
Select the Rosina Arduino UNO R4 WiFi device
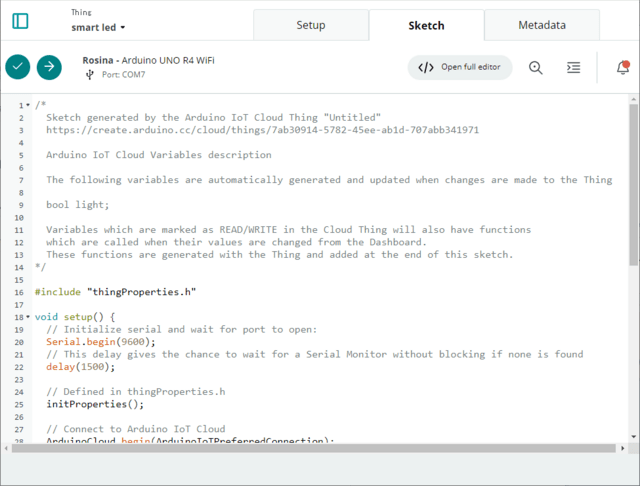coord(148,60)
